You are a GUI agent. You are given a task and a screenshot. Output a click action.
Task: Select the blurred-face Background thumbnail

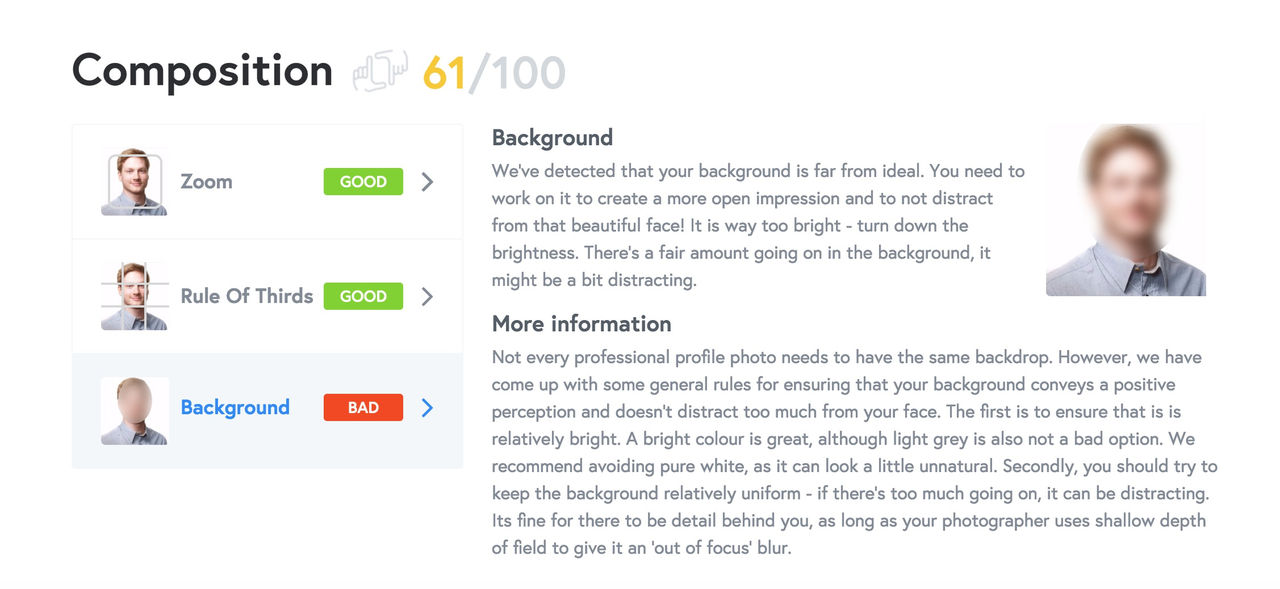tap(134, 410)
